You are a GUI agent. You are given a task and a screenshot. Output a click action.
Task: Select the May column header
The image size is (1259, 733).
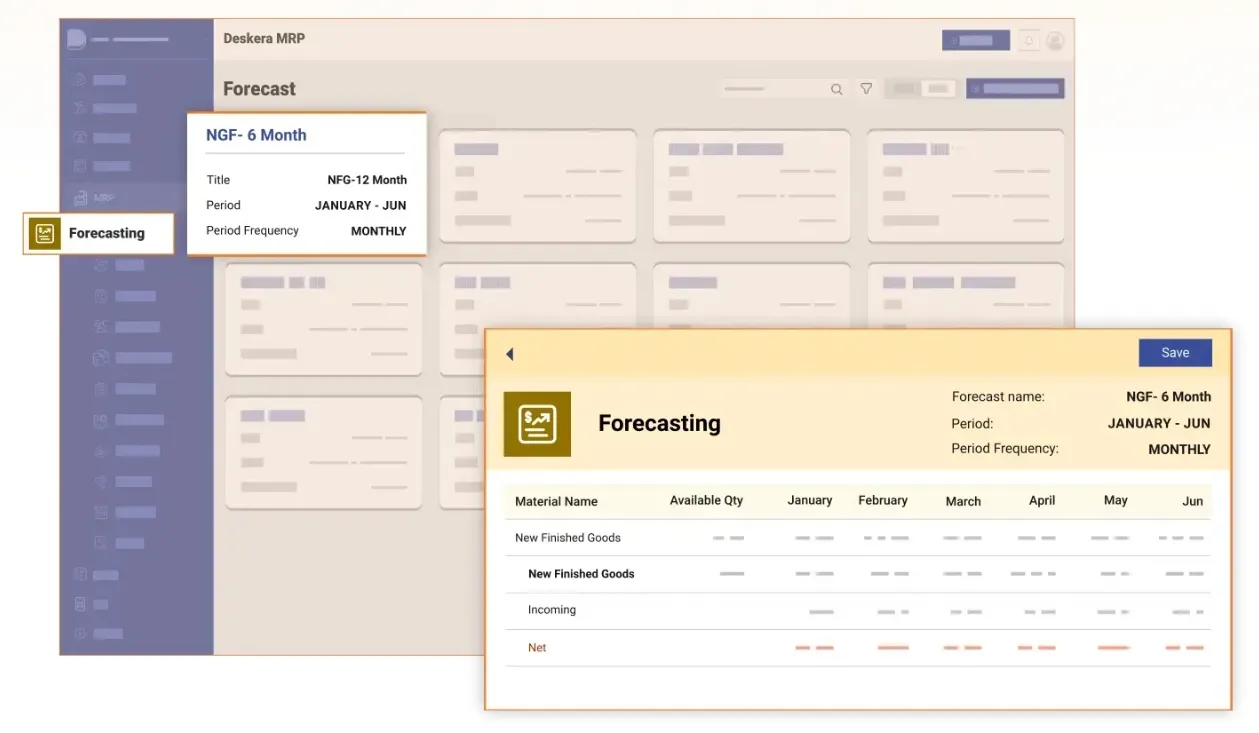pyautogui.click(x=1115, y=500)
